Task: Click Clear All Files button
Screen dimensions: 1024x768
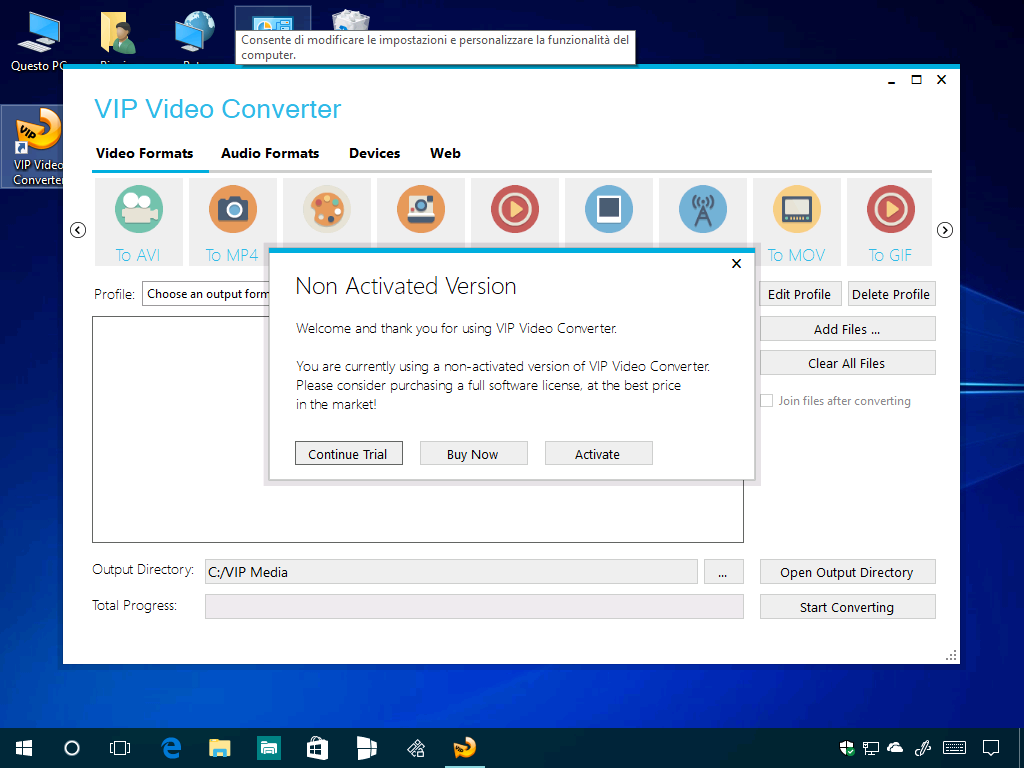Action: (x=847, y=363)
